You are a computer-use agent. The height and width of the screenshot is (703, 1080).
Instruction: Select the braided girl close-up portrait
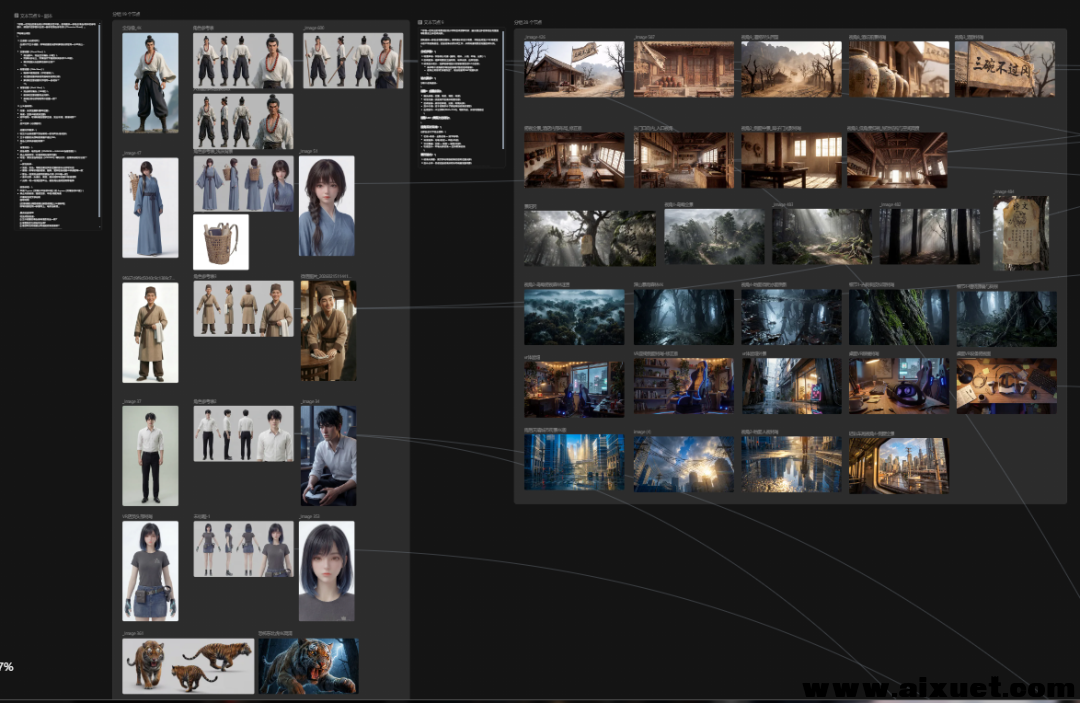[x=327, y=206]
